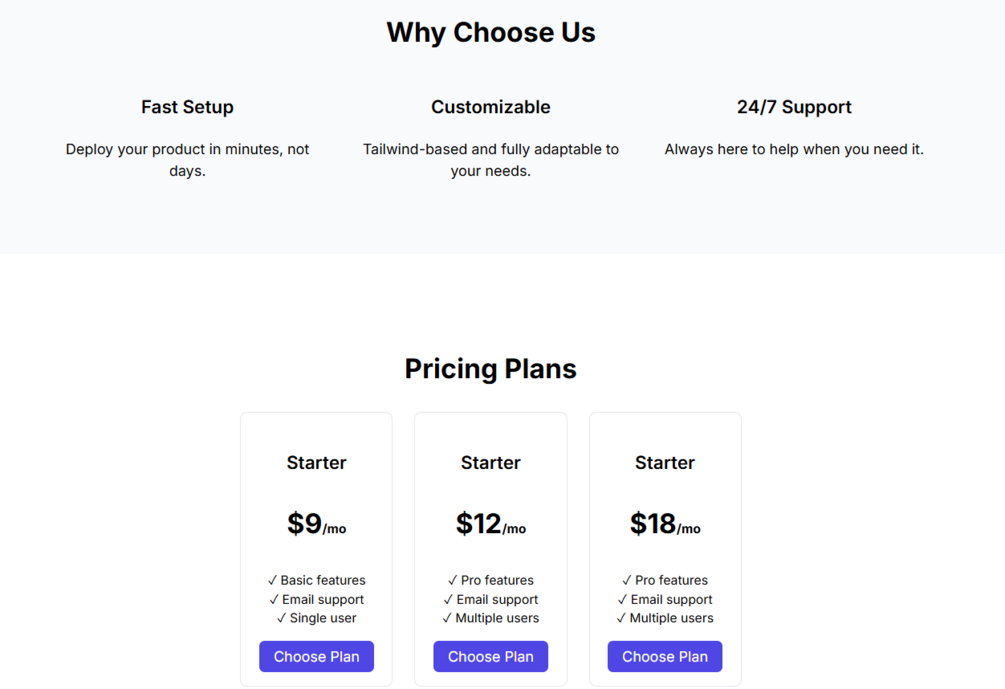Image resolution: width=1005 pixels, height=689 pixels.
Task: Click the Pricing Plans heading
Action: 491,369
